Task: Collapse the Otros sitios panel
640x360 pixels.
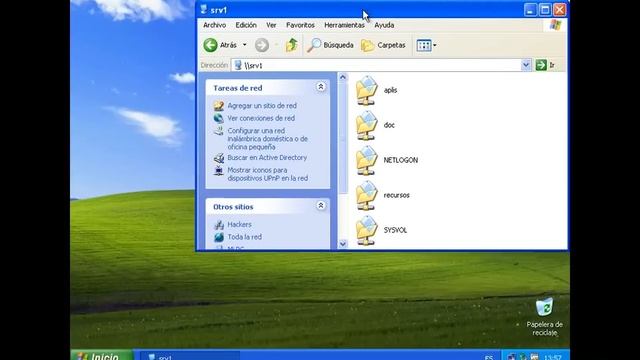Action: click(x=321, y=206)
